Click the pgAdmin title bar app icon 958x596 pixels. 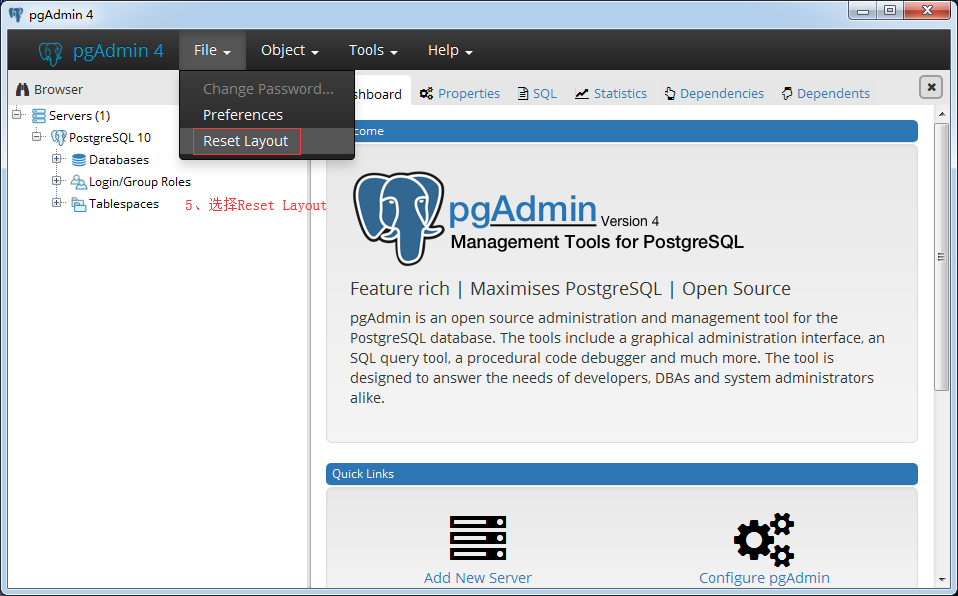(x=16, y=14)
